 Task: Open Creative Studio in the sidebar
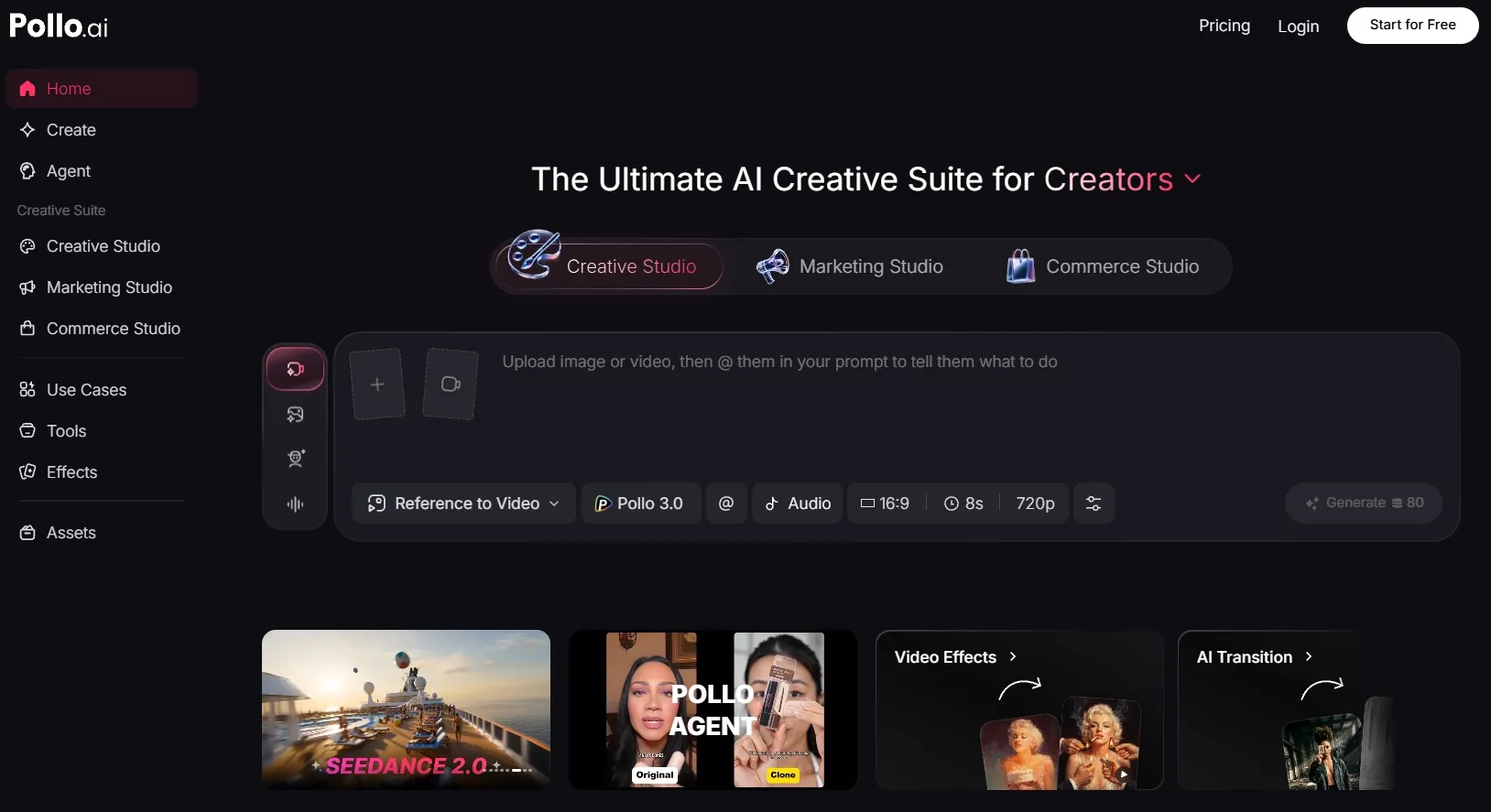(x=102, y=246)
